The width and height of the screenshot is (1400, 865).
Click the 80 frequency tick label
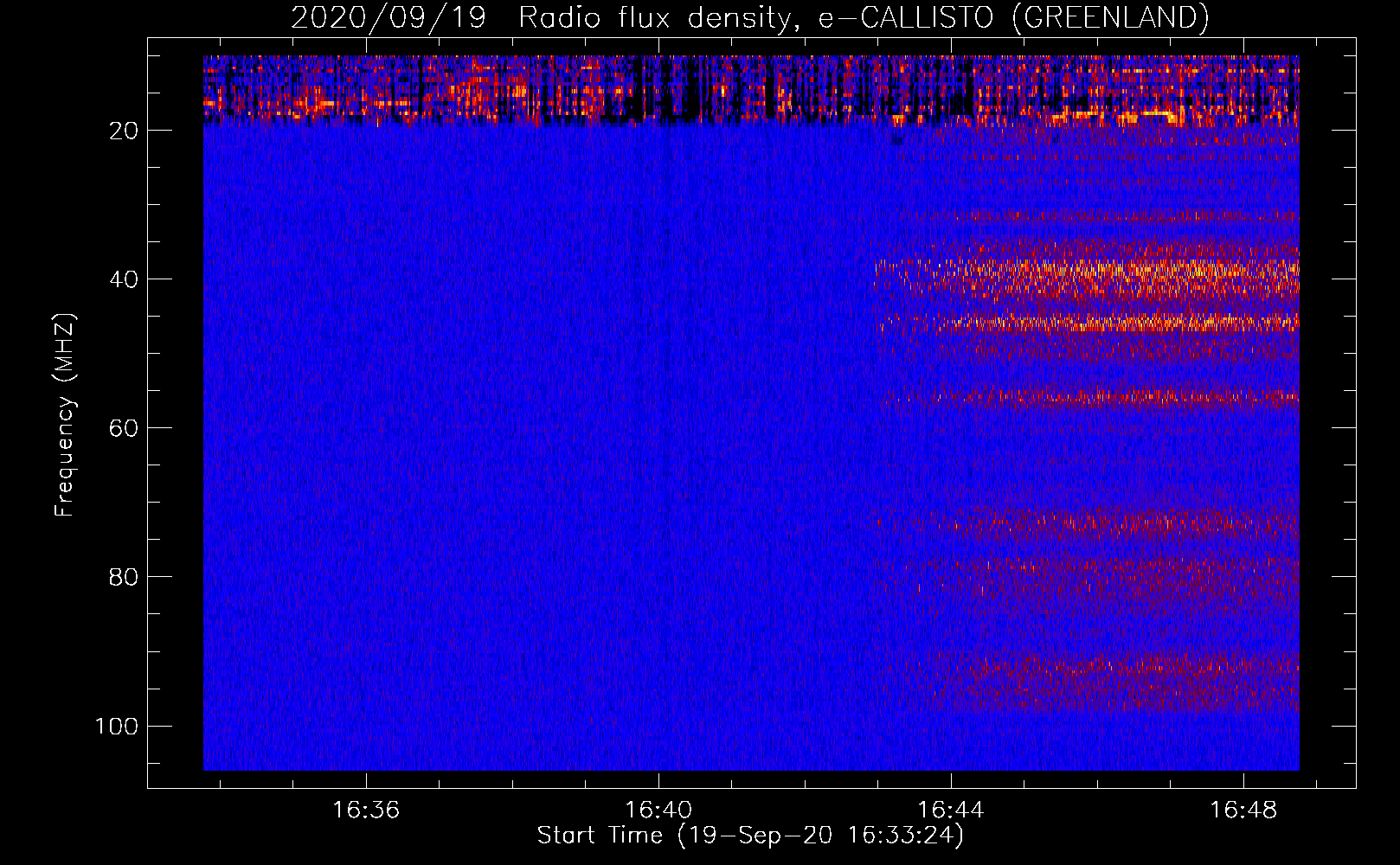(124, 577)
